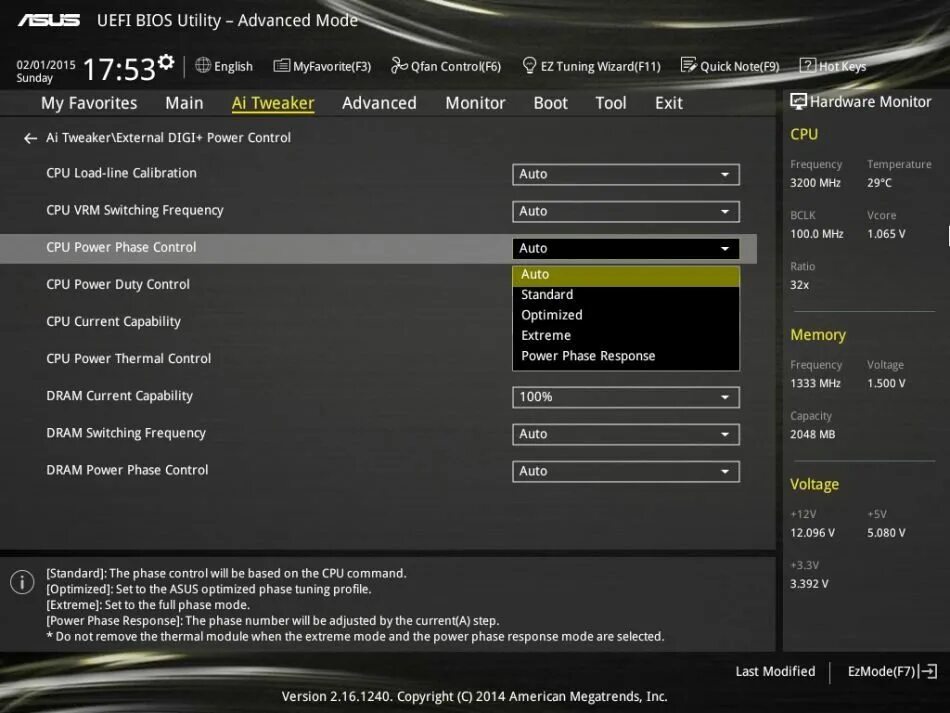
Task: Click the ASUS logo
Action: click(48, 21)
